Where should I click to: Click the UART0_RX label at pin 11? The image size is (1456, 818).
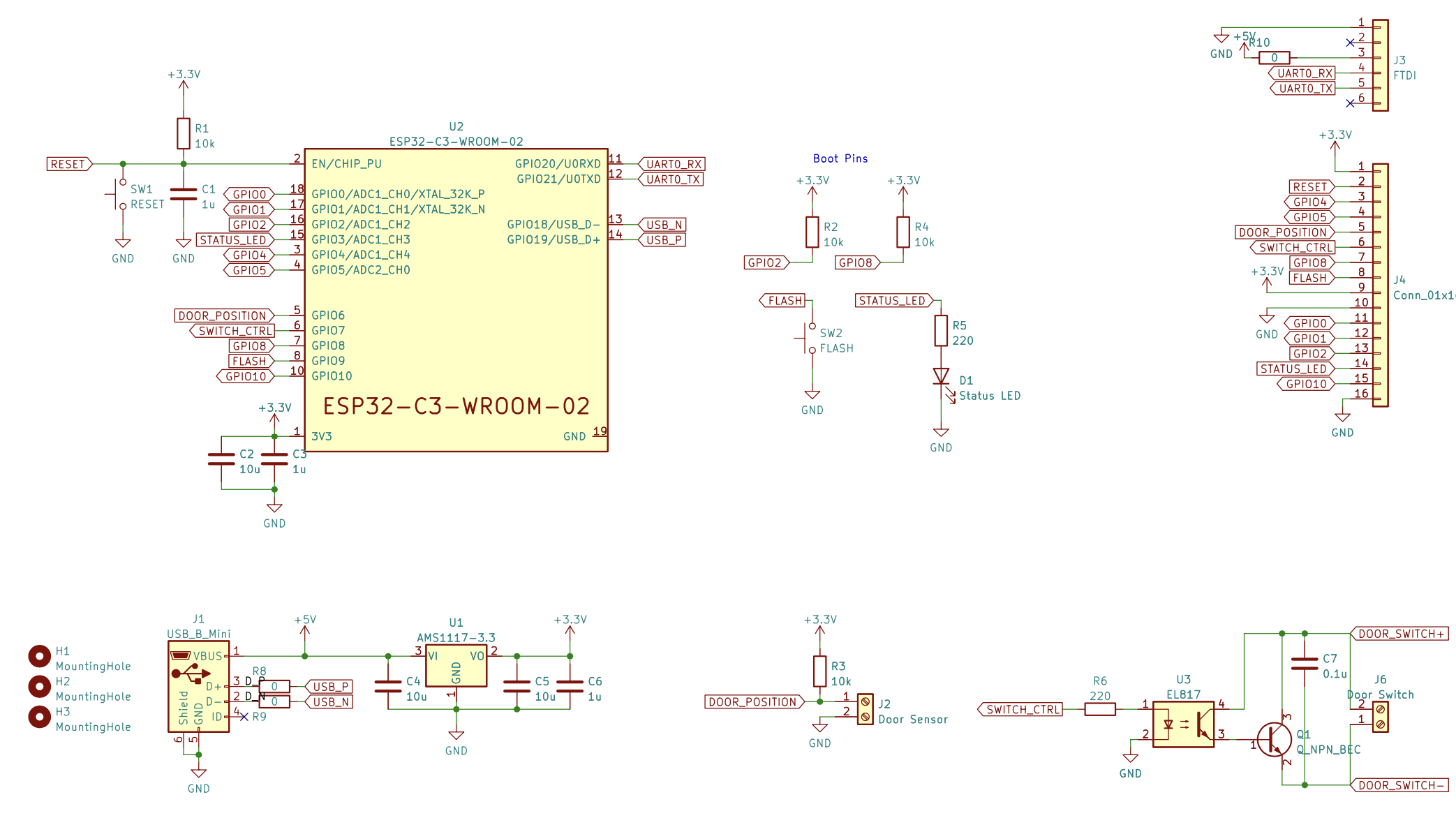tap(673, 164)
